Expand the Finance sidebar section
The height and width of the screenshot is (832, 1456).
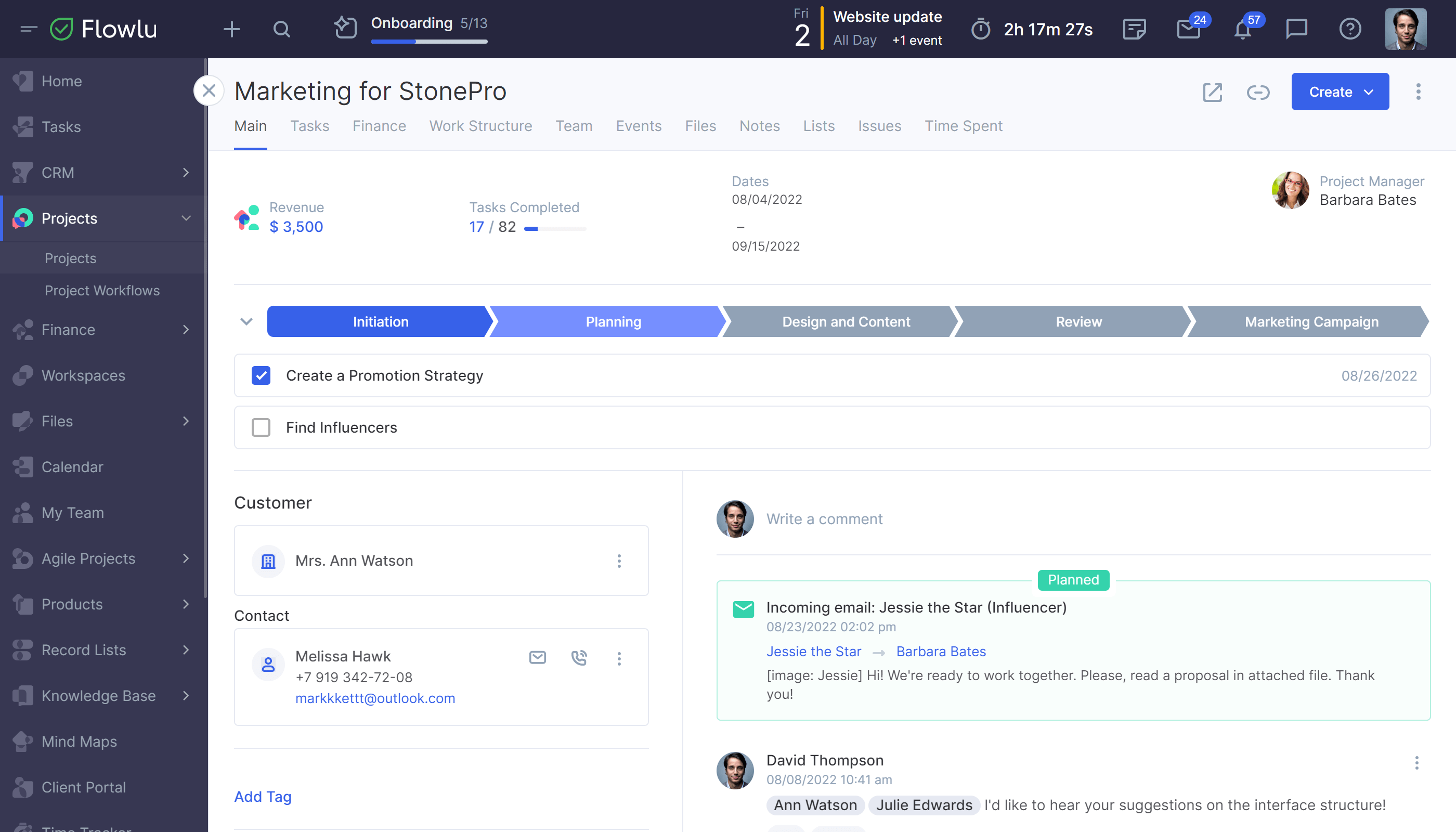pyautogui.click(x=186, y=330)
